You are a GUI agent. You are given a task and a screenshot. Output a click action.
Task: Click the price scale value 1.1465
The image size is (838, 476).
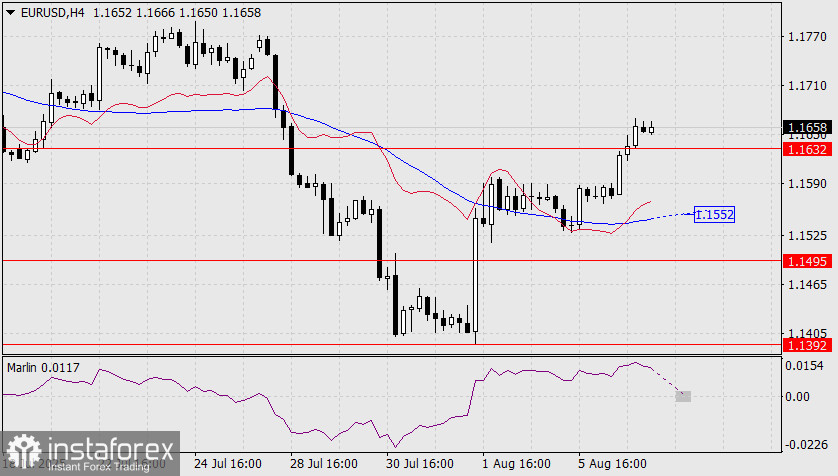[x=808, y=284]
